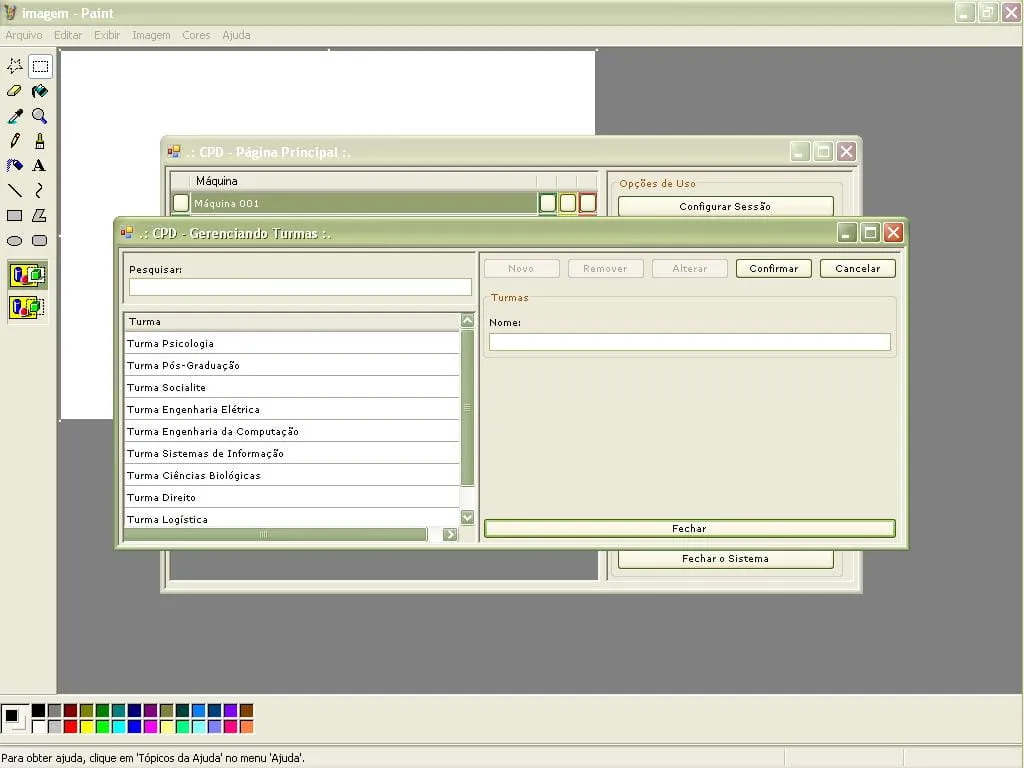Select the Free-Form Select tool
The height and width of the screenshot is (768, 1024).
click(x=15, y=66)
